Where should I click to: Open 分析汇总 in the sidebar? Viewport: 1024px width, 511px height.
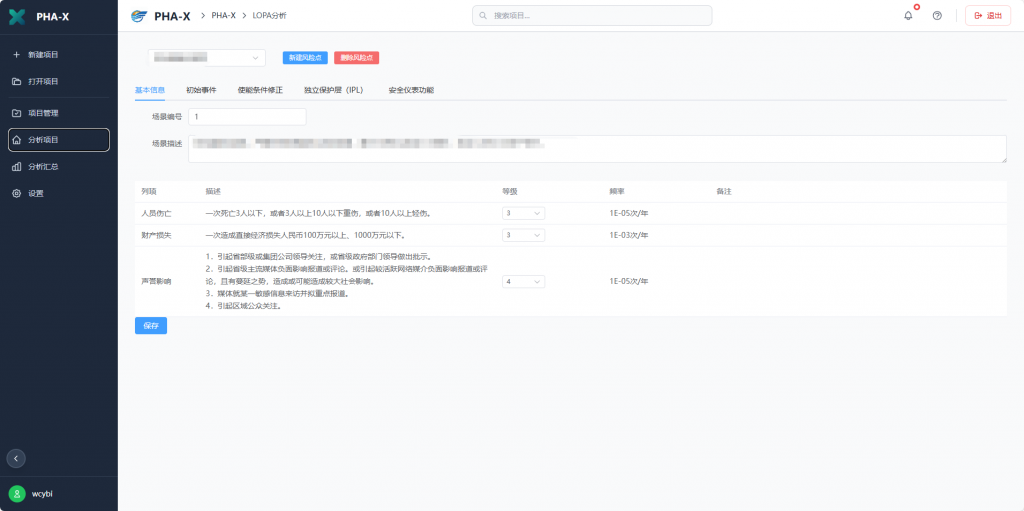coord(43,166)
